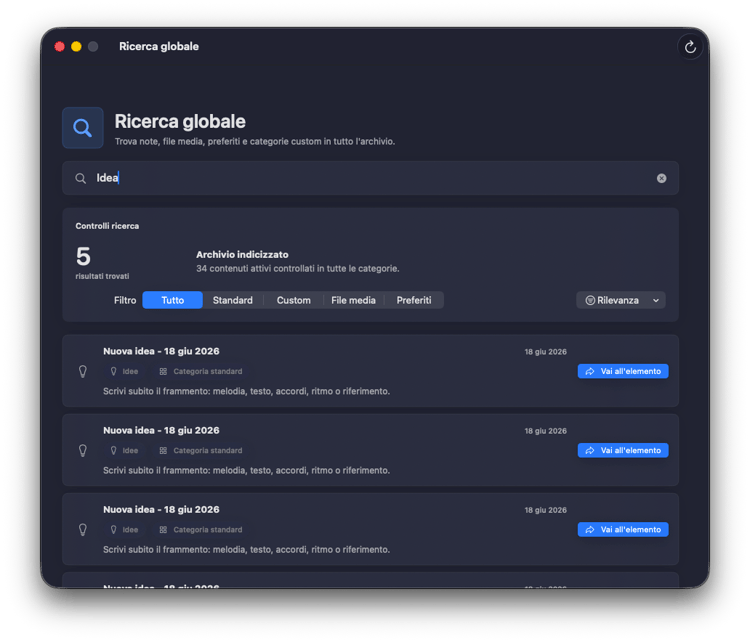This screenshot has width=750, height=642.
Task: Click the refresh icon in title bar
Action: point(690,47)
